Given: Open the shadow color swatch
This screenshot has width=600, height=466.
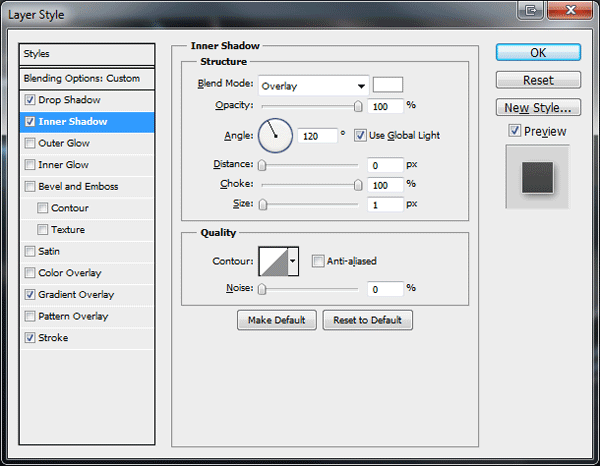Looking at the screenshot, I should (x=388, y=85).
